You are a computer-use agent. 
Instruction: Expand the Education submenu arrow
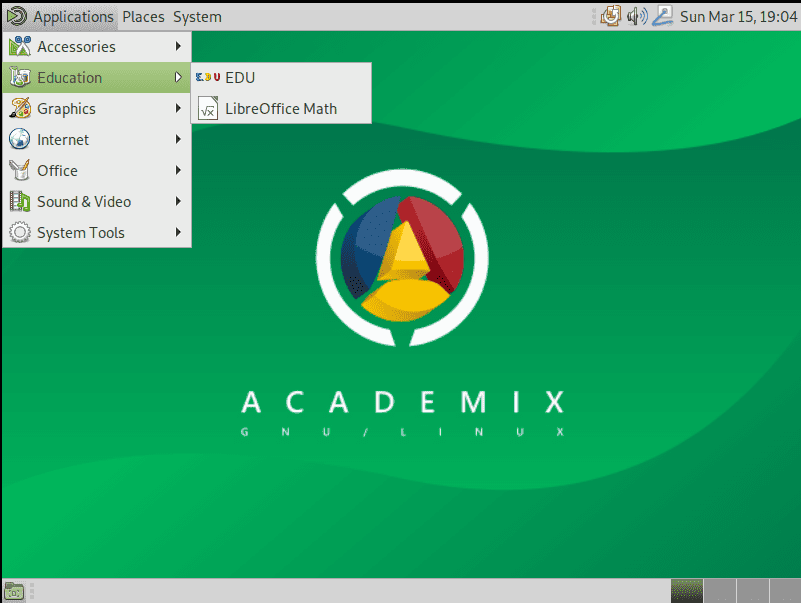[x=178, y=77]
